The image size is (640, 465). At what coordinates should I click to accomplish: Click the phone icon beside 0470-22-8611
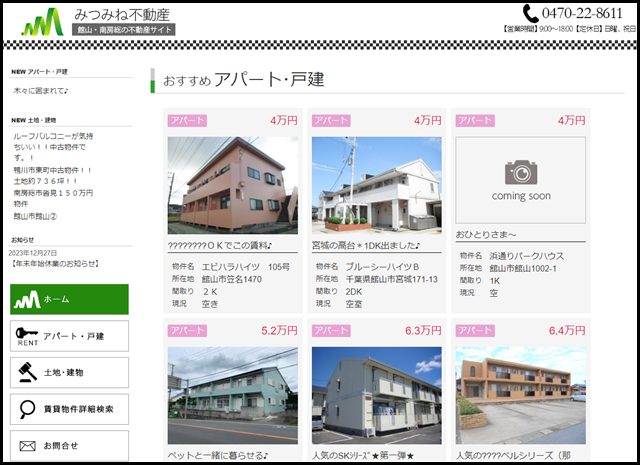[x=530, y=13]
